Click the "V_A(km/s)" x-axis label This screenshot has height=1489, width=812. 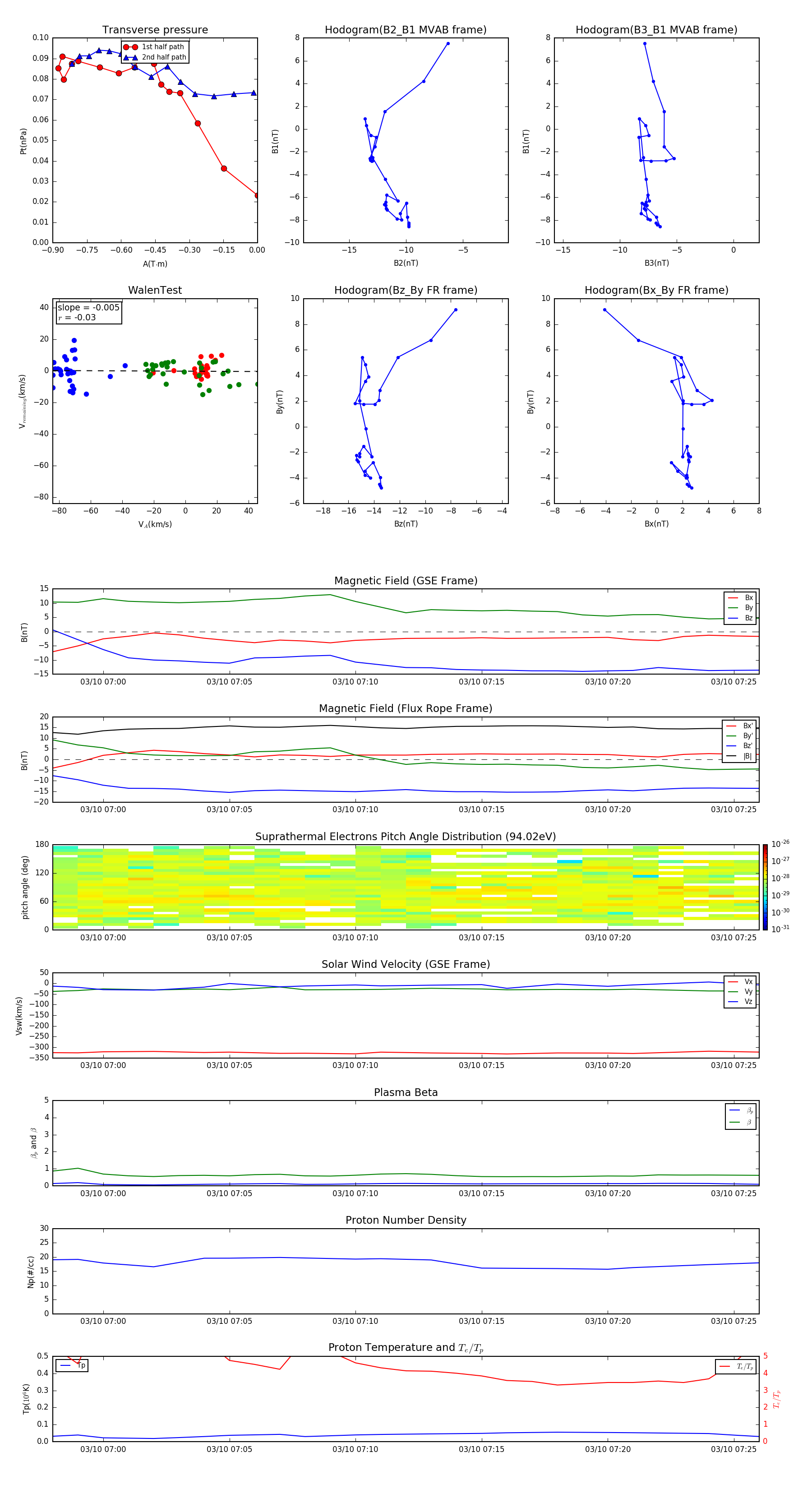155,524
